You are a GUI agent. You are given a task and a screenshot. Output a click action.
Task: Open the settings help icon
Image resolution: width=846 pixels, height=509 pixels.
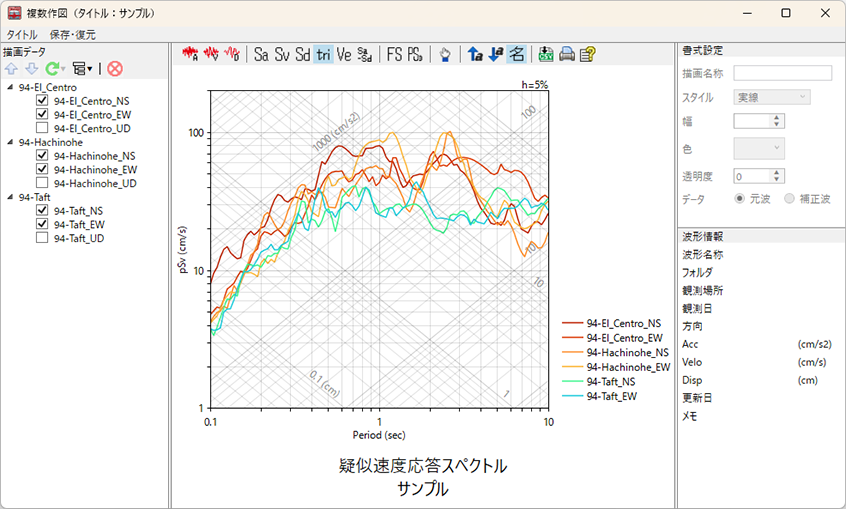pyautogui.click(x=588, y=55)
